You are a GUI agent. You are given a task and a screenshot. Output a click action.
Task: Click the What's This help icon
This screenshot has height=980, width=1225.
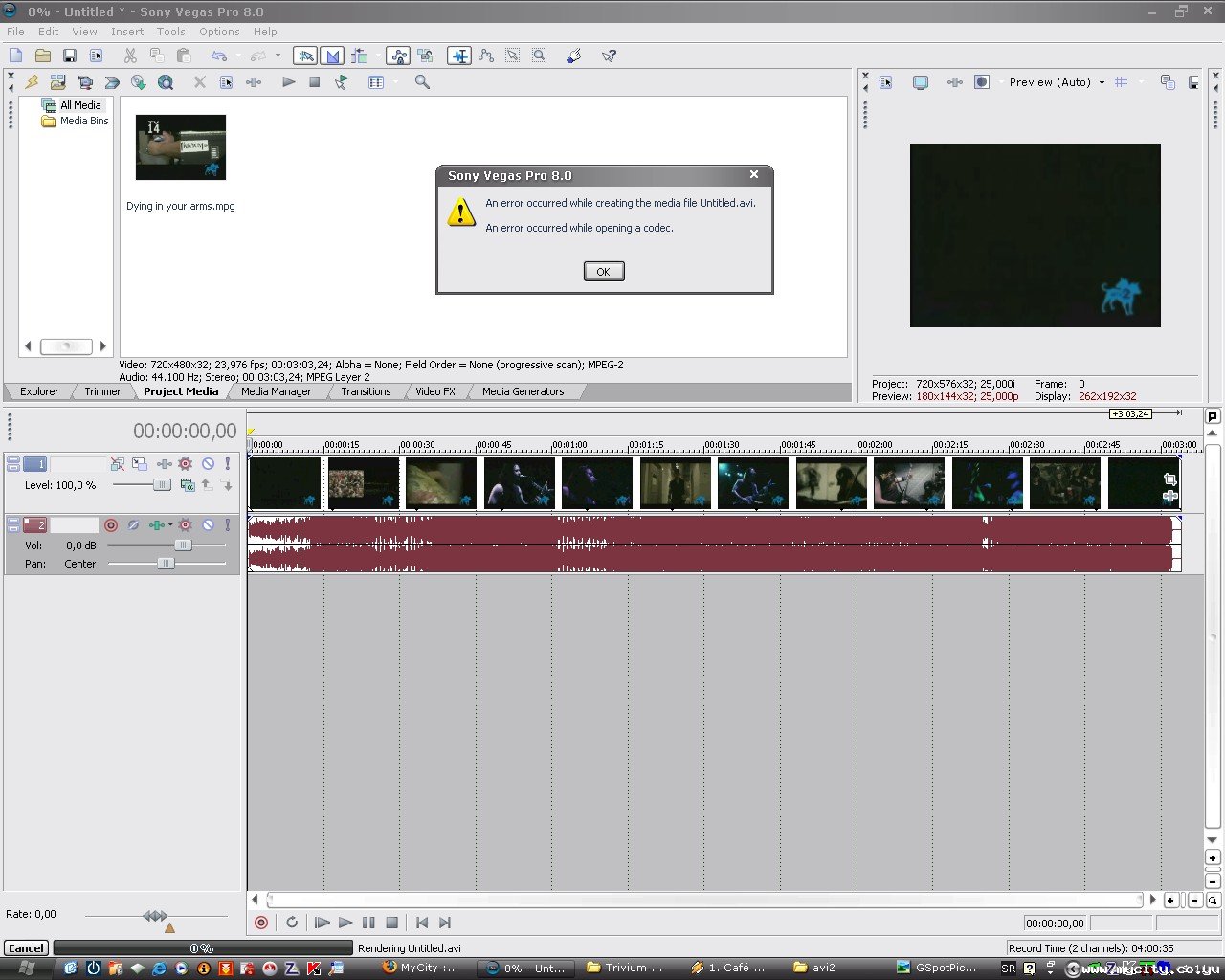pyautogui.click(x=609, y=56)
